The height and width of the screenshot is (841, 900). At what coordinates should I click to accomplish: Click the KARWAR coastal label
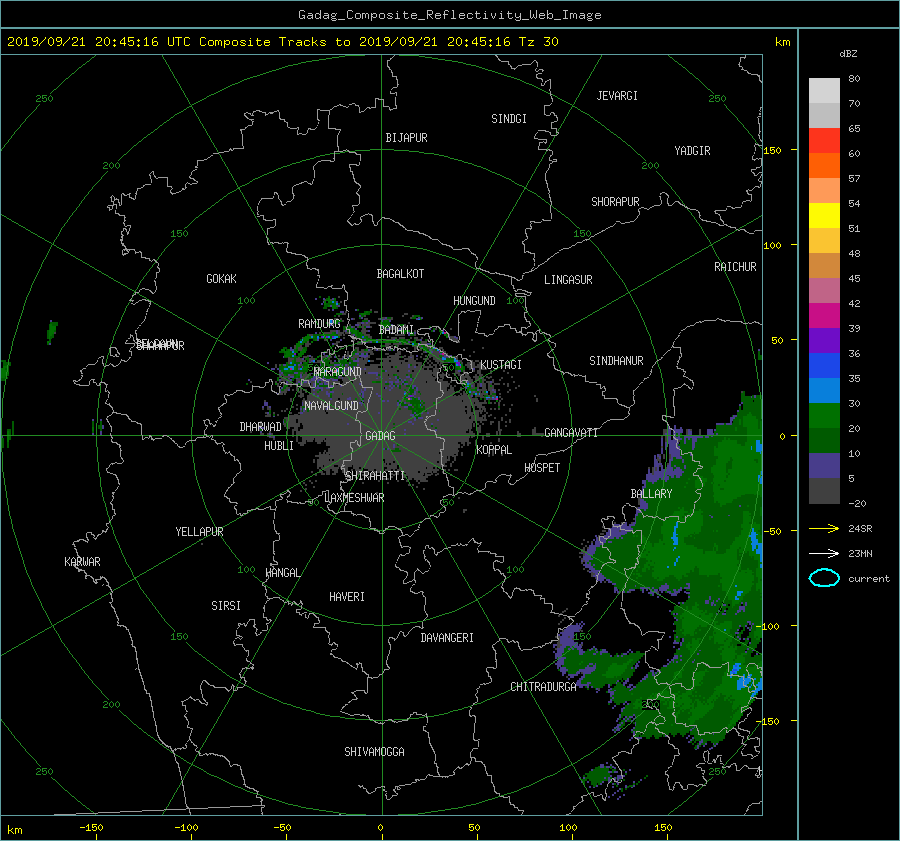tap(82, 562)
